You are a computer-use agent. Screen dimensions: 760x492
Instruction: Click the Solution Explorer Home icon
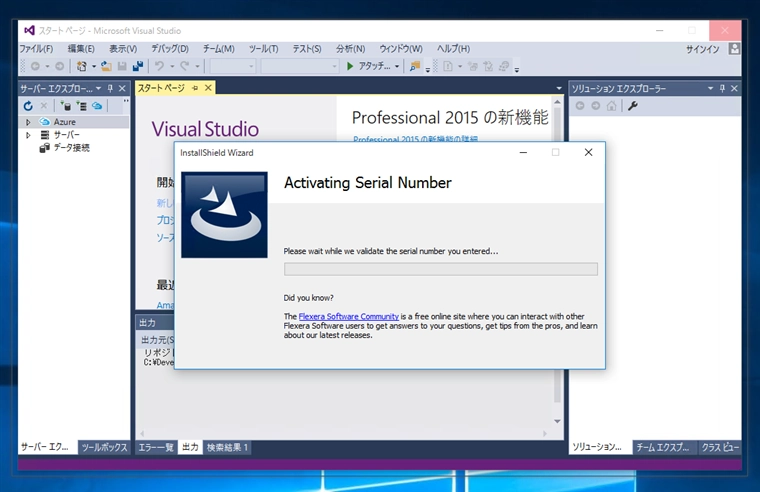(x=612, y=106)
